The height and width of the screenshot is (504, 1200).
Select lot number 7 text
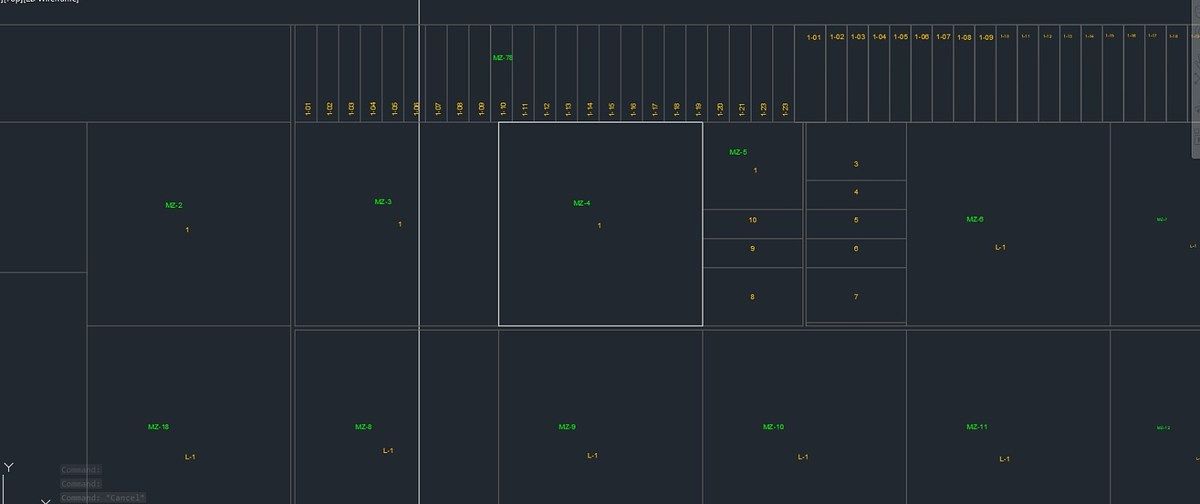point(856,296)
